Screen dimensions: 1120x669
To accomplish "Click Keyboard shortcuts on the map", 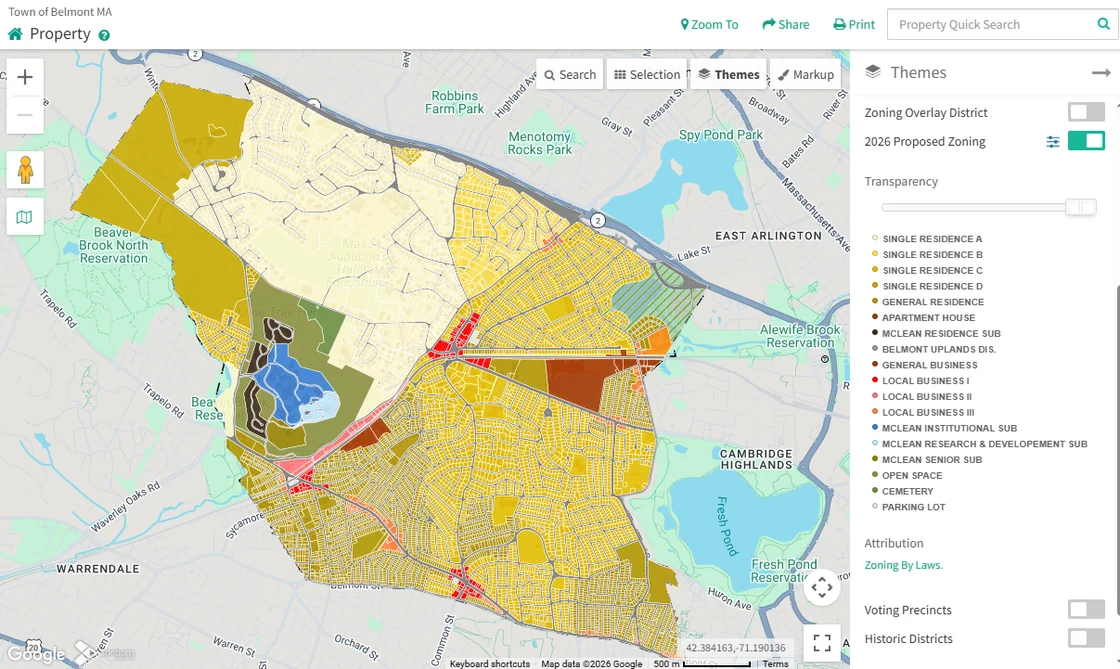I will pos(490,663).
